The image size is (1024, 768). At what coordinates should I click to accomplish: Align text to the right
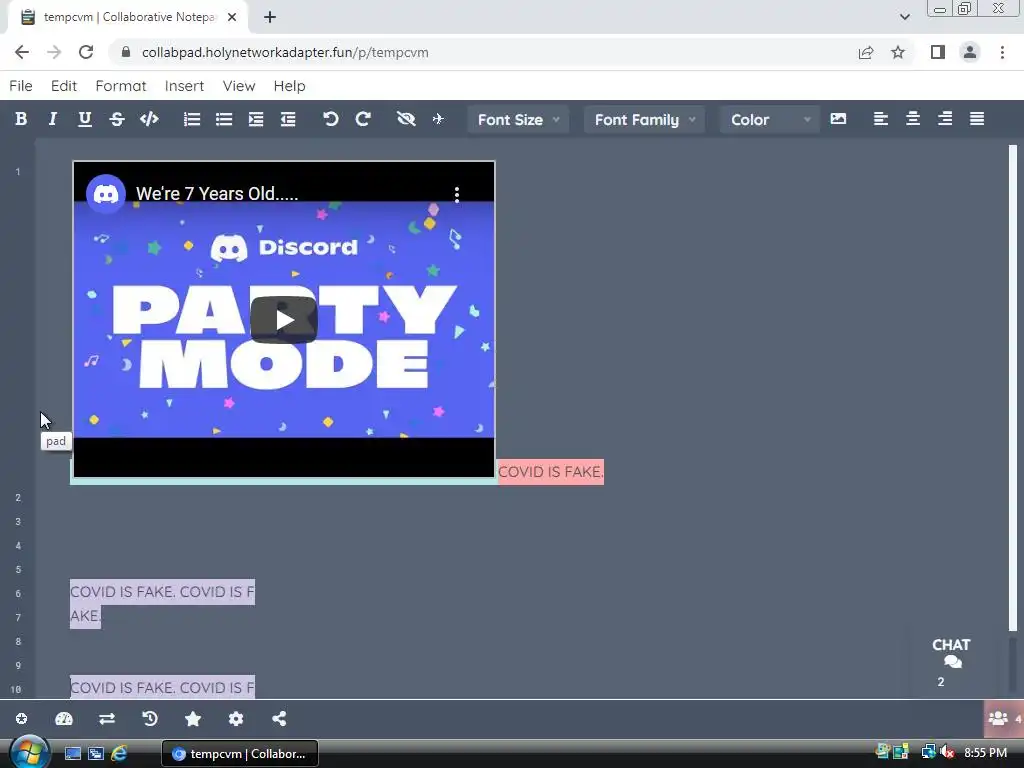point(945,119)
